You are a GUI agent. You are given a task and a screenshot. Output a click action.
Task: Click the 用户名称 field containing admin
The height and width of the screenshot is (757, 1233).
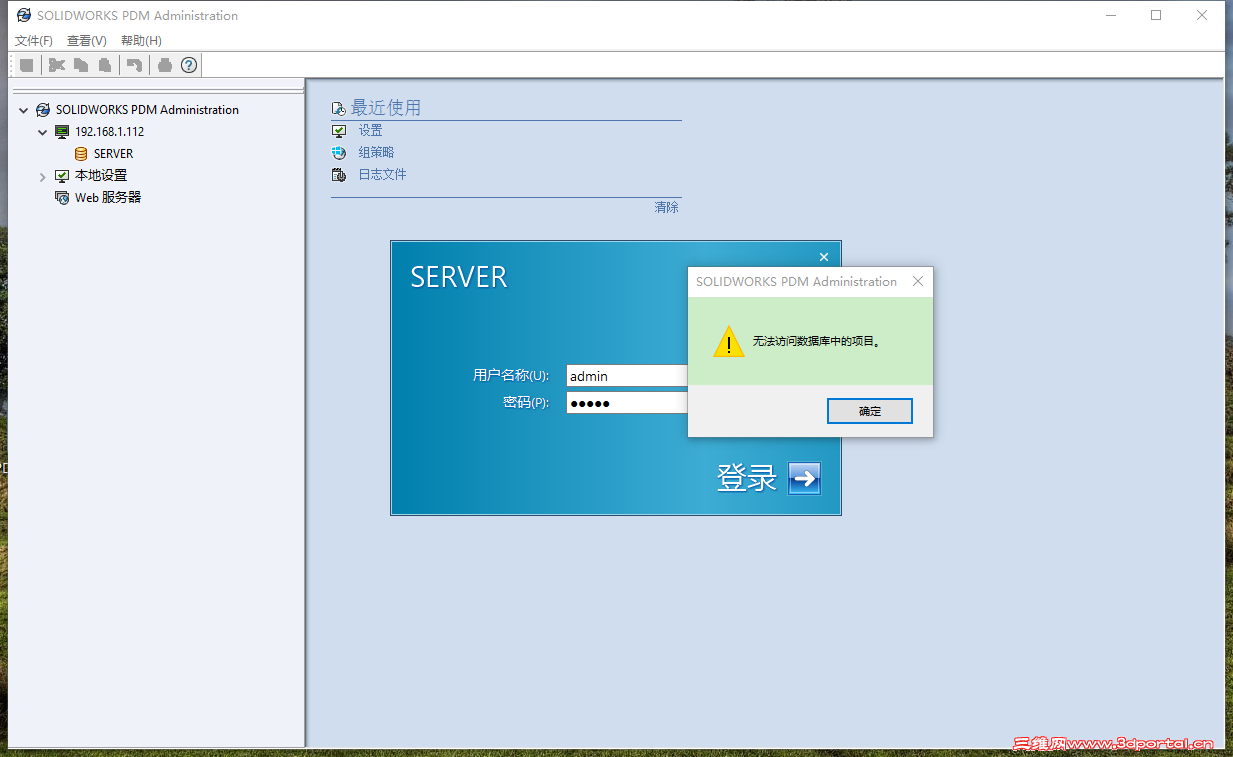(x=627, y=376)
